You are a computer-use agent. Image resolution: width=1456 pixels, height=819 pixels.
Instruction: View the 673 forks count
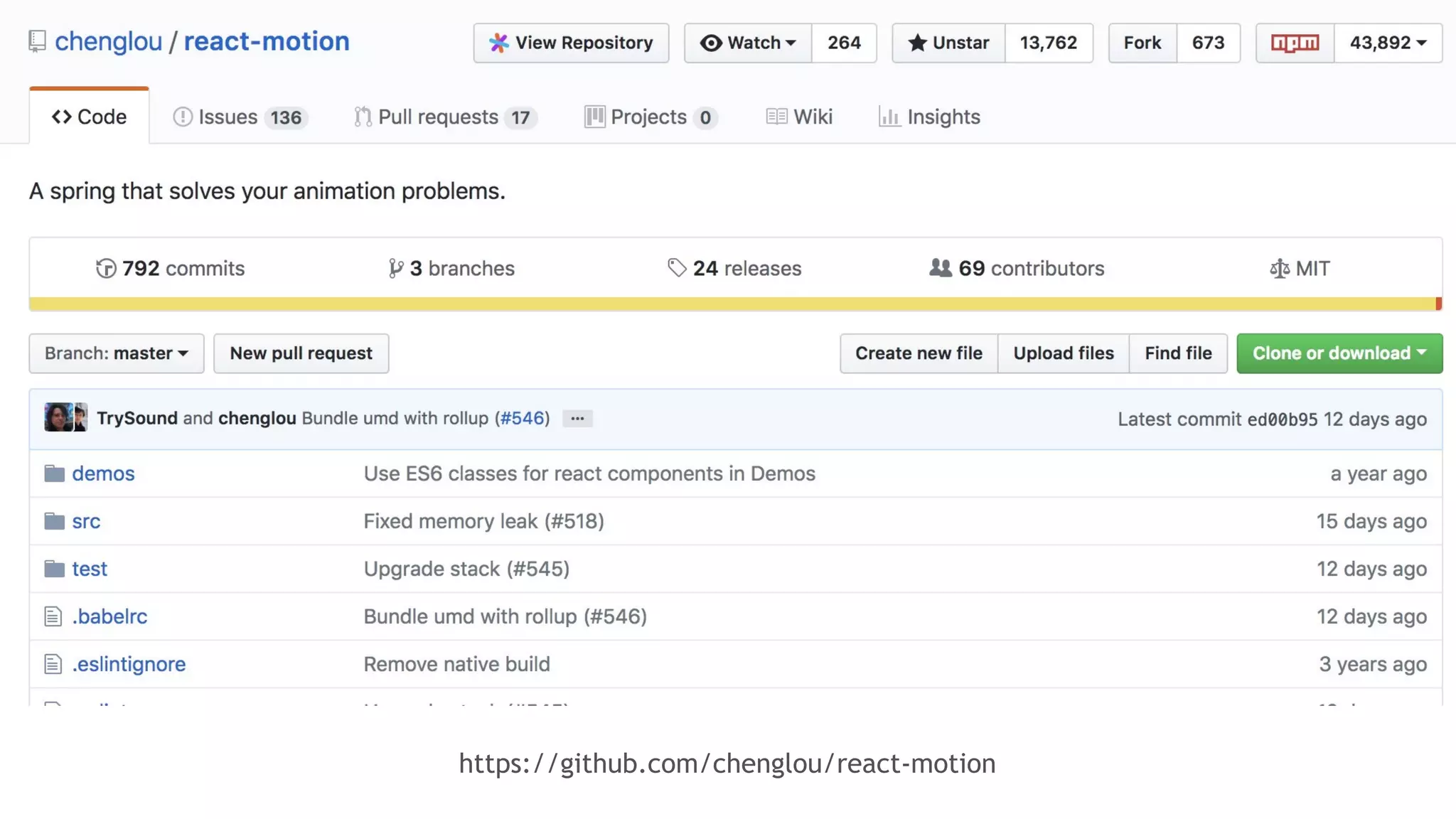coord(1209,43)
